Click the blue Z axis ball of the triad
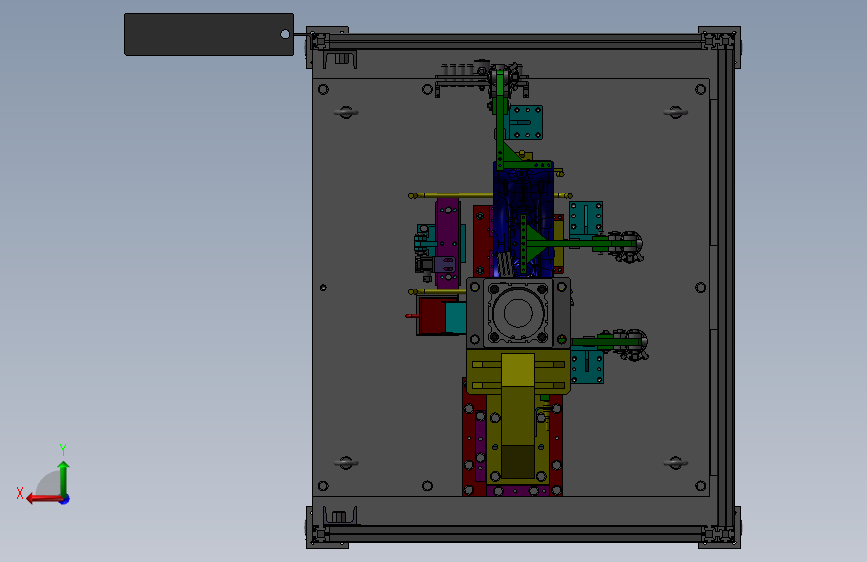Image resolution: width=867 pixels, height=562 pixels. [65, 499]
